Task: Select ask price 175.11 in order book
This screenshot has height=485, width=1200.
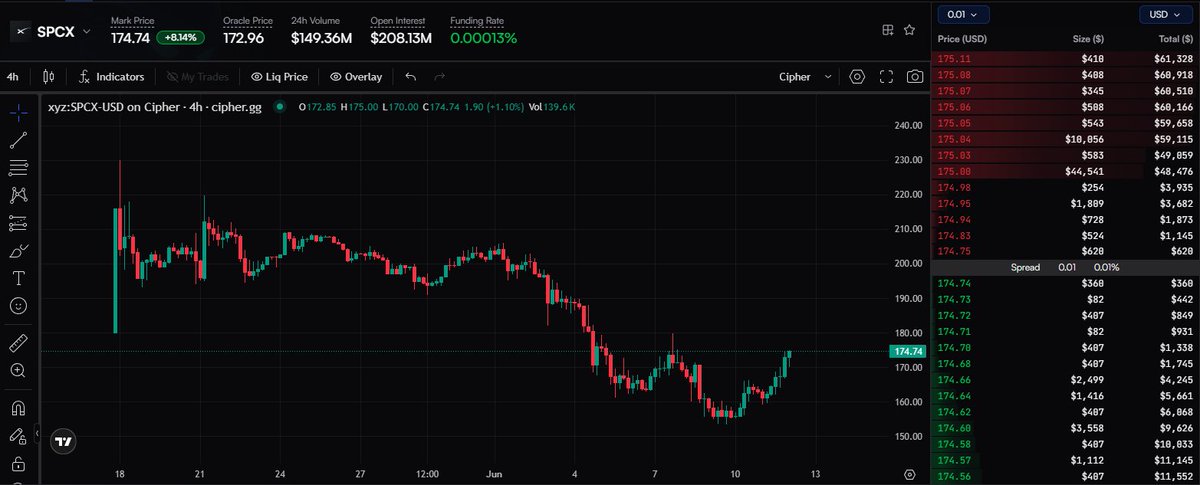Action: 953,59
